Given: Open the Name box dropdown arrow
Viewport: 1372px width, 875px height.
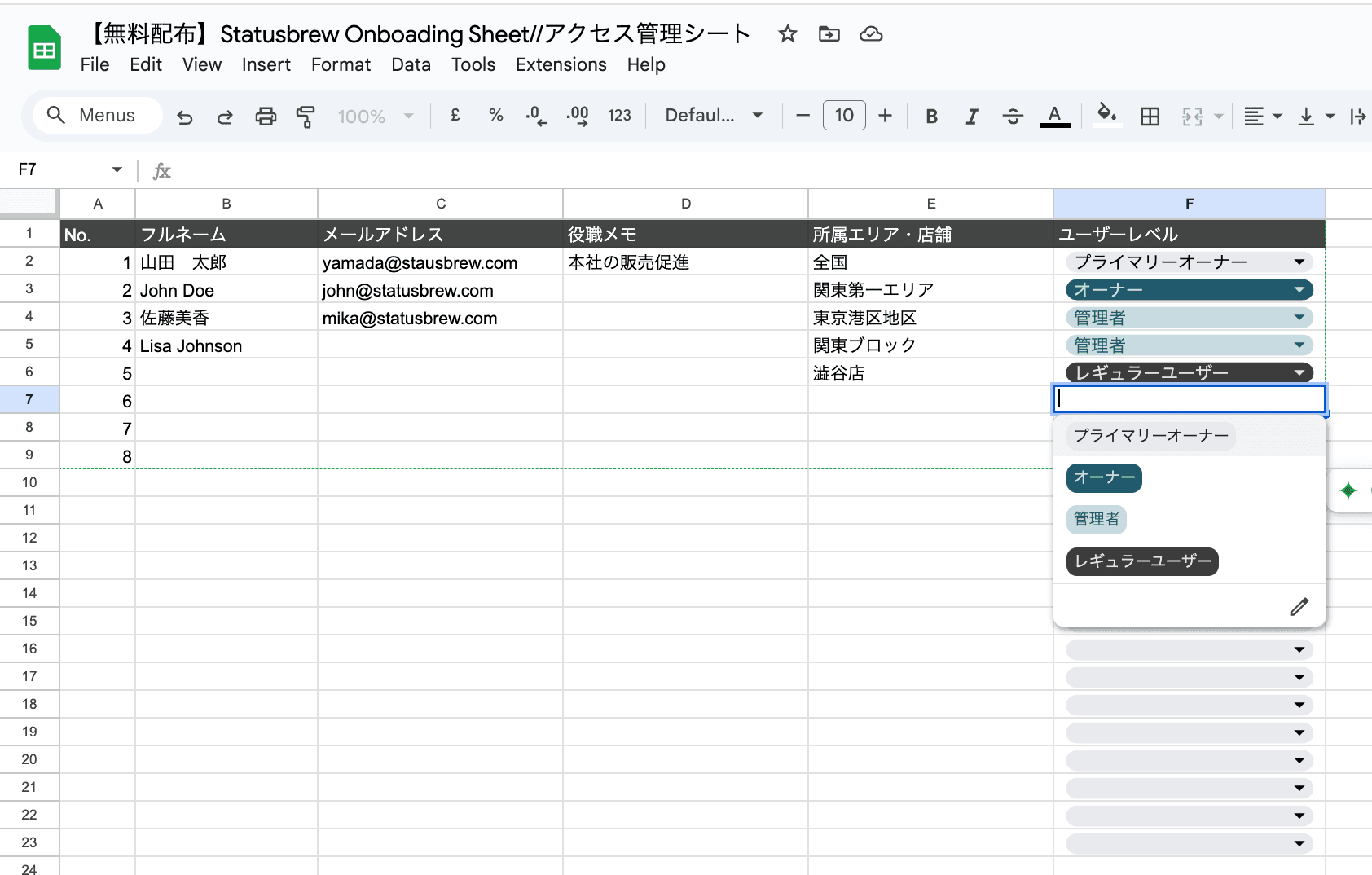Looking at the screenshot, I should pyautogui.click(x=117, y=169).
